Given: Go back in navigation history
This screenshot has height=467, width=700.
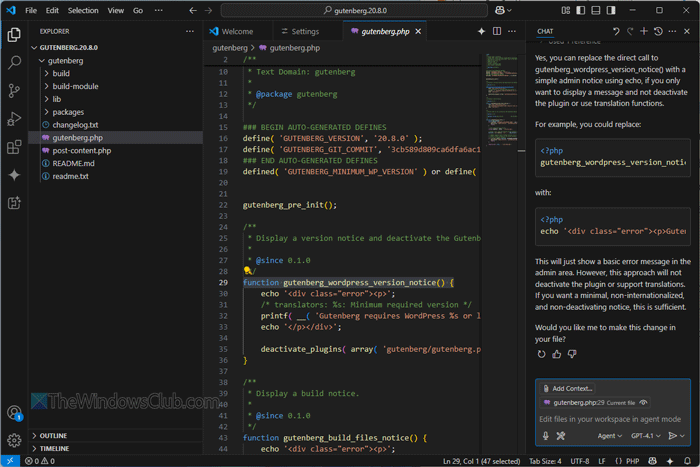Looking at the screenshot, I should tap(193, 10).
